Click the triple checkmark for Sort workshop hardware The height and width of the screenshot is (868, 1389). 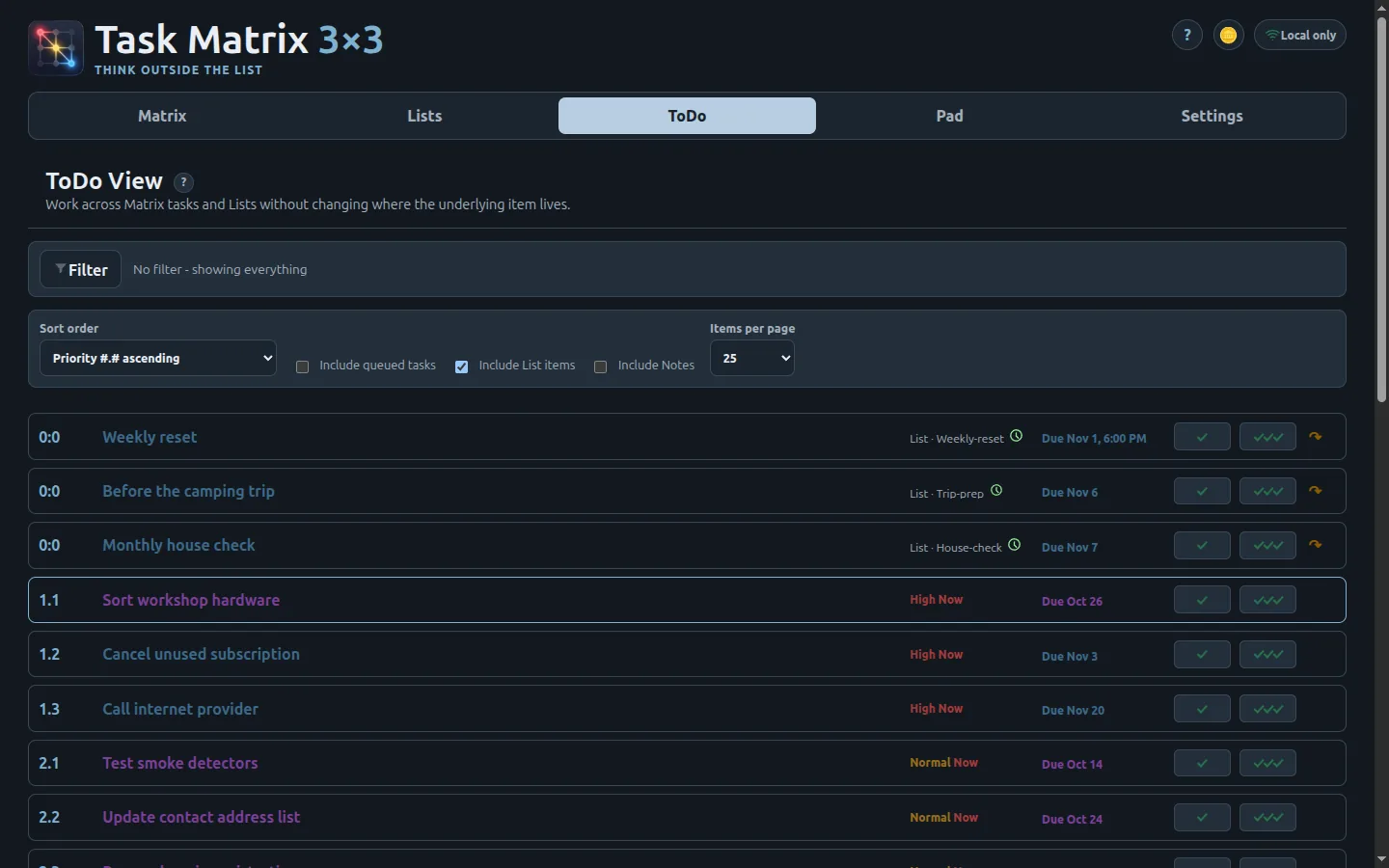(1267, 600)
